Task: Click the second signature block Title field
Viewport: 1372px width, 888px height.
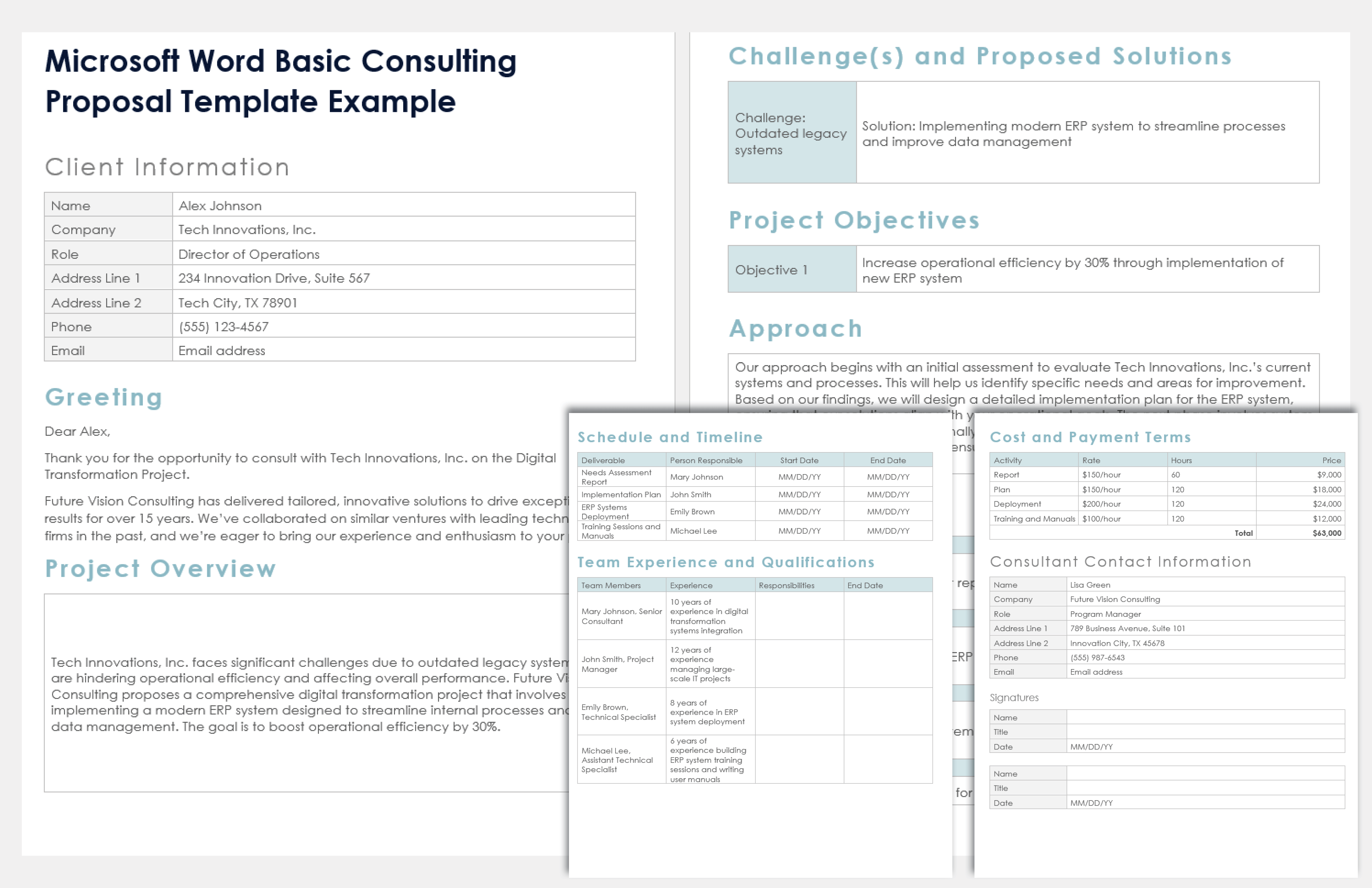Action: coord(1205,788)
